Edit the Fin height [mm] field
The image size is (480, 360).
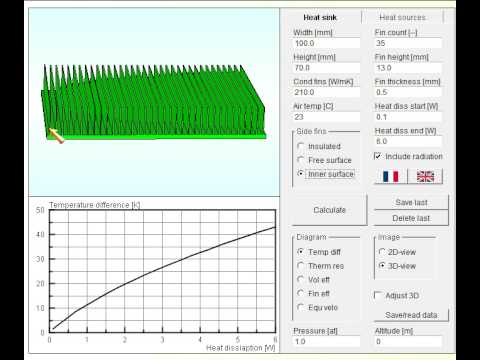pyautogui.click(x=408, y=68)
